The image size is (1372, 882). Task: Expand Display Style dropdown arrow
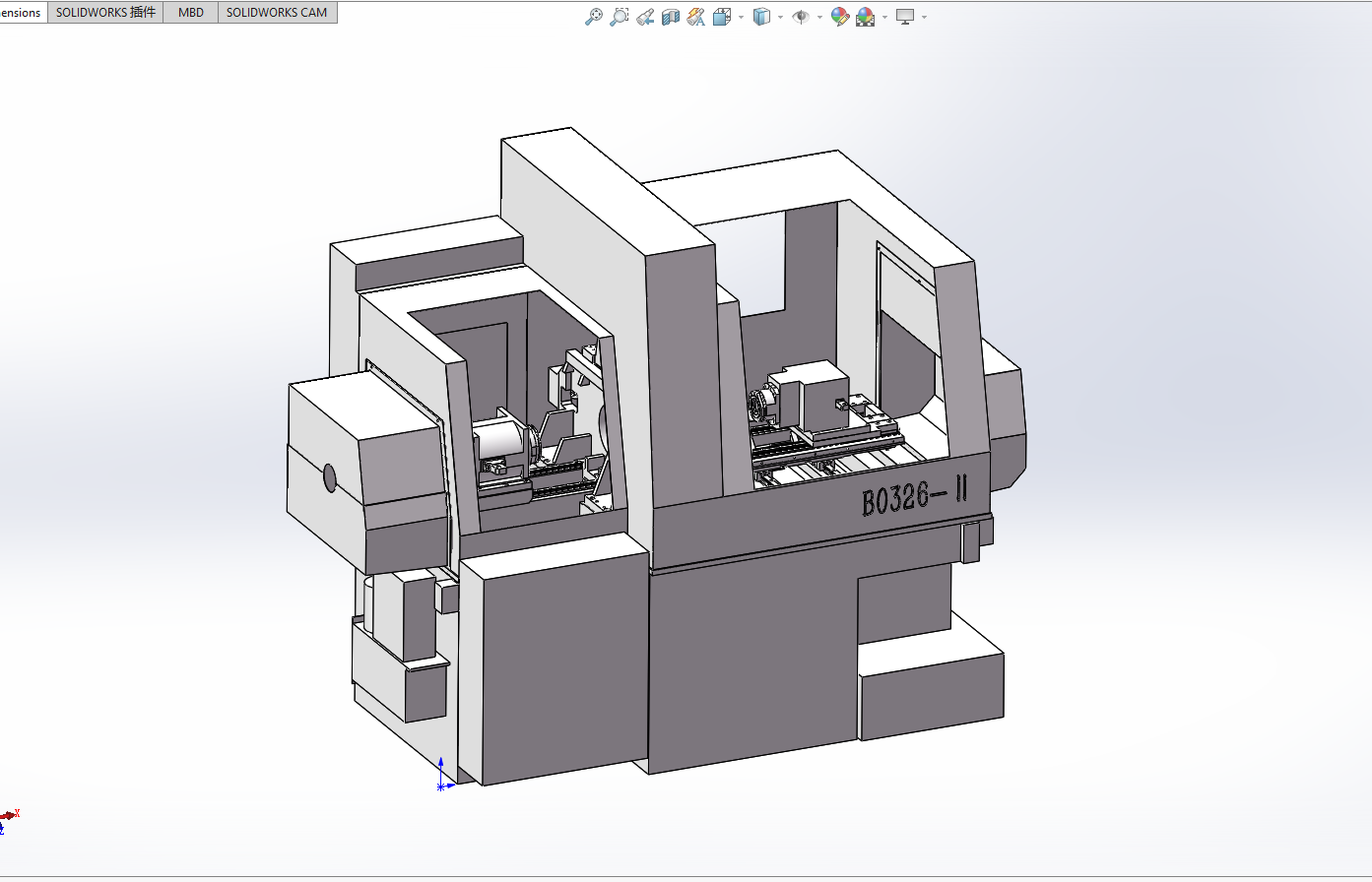(780, 17)
